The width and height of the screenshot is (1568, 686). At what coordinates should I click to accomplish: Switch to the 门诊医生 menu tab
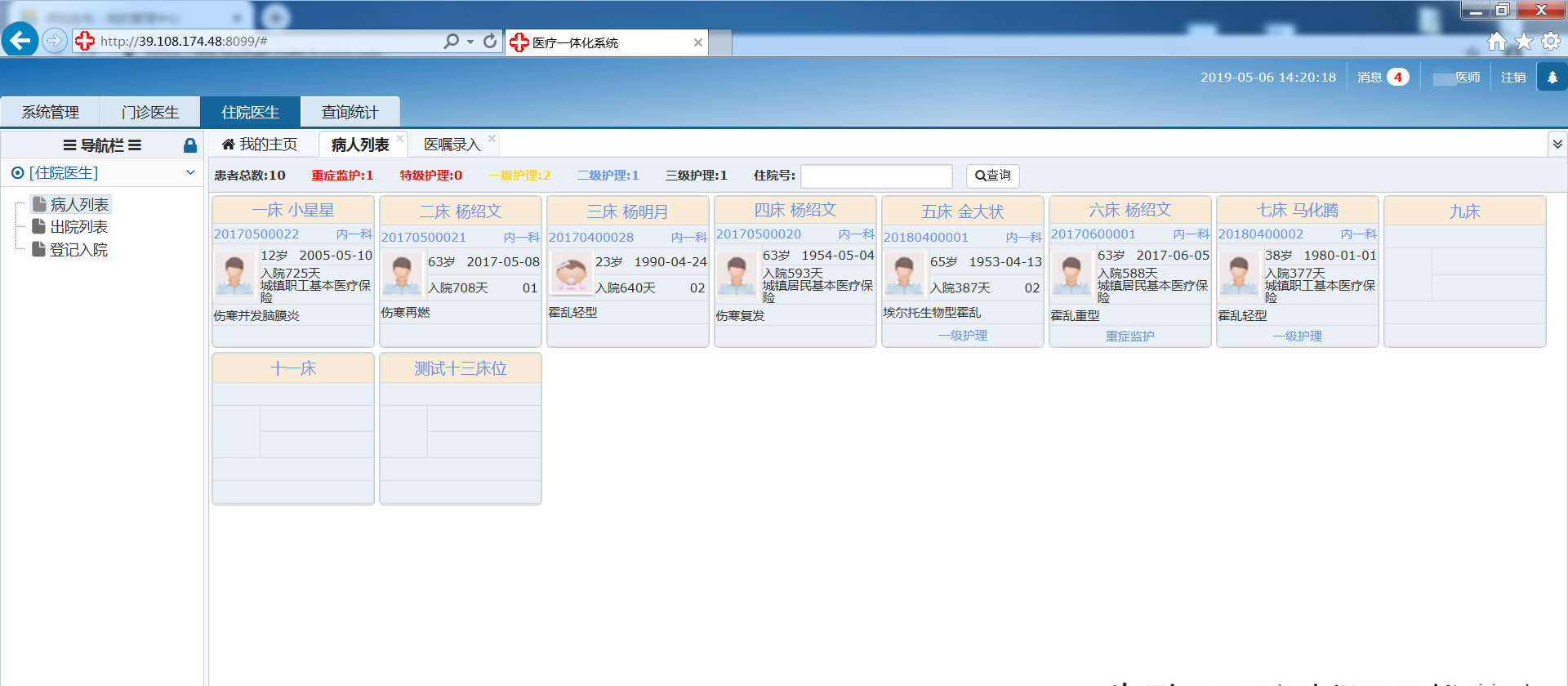(150, 112)
